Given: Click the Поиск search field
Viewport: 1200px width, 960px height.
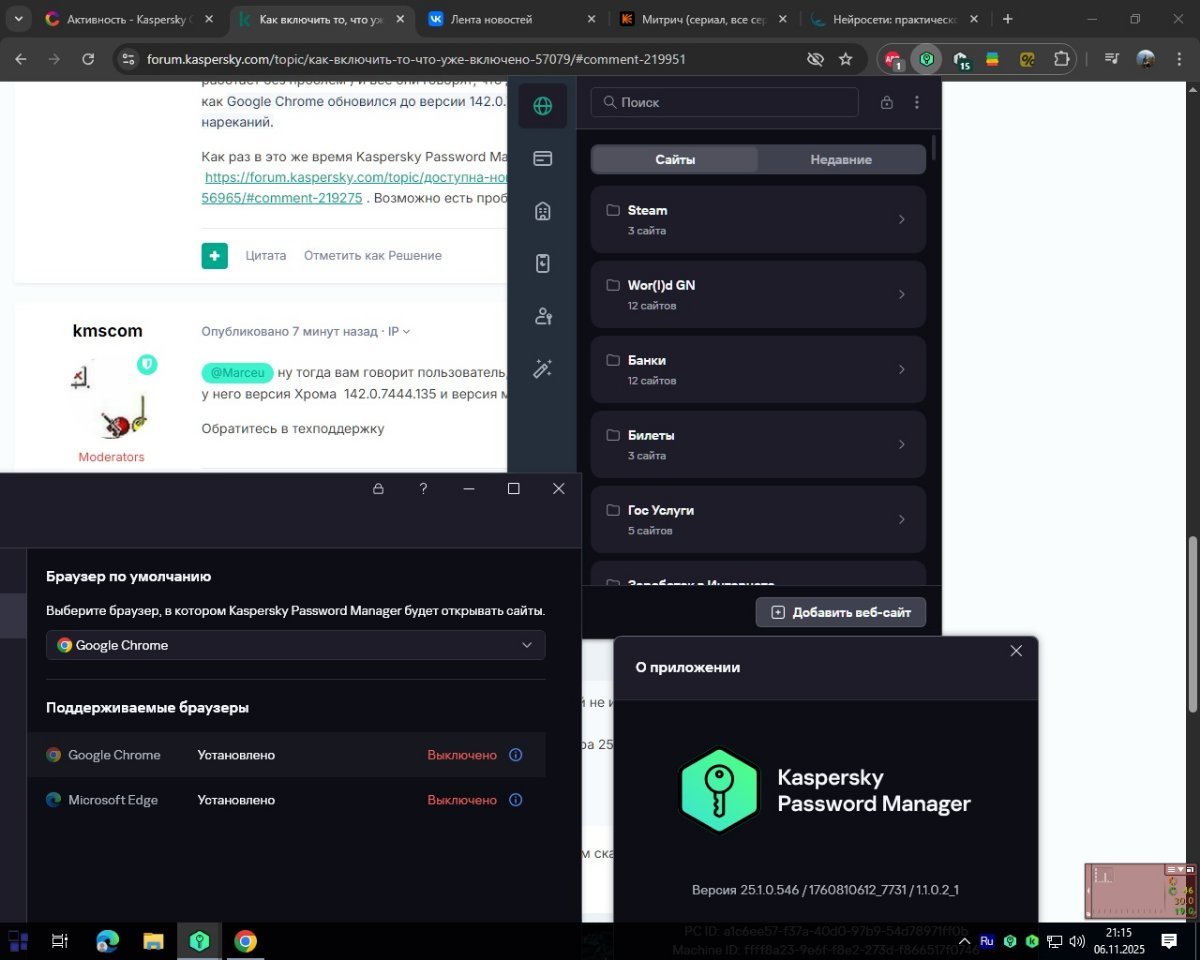Looking at the screenshot, I should 725,102.
